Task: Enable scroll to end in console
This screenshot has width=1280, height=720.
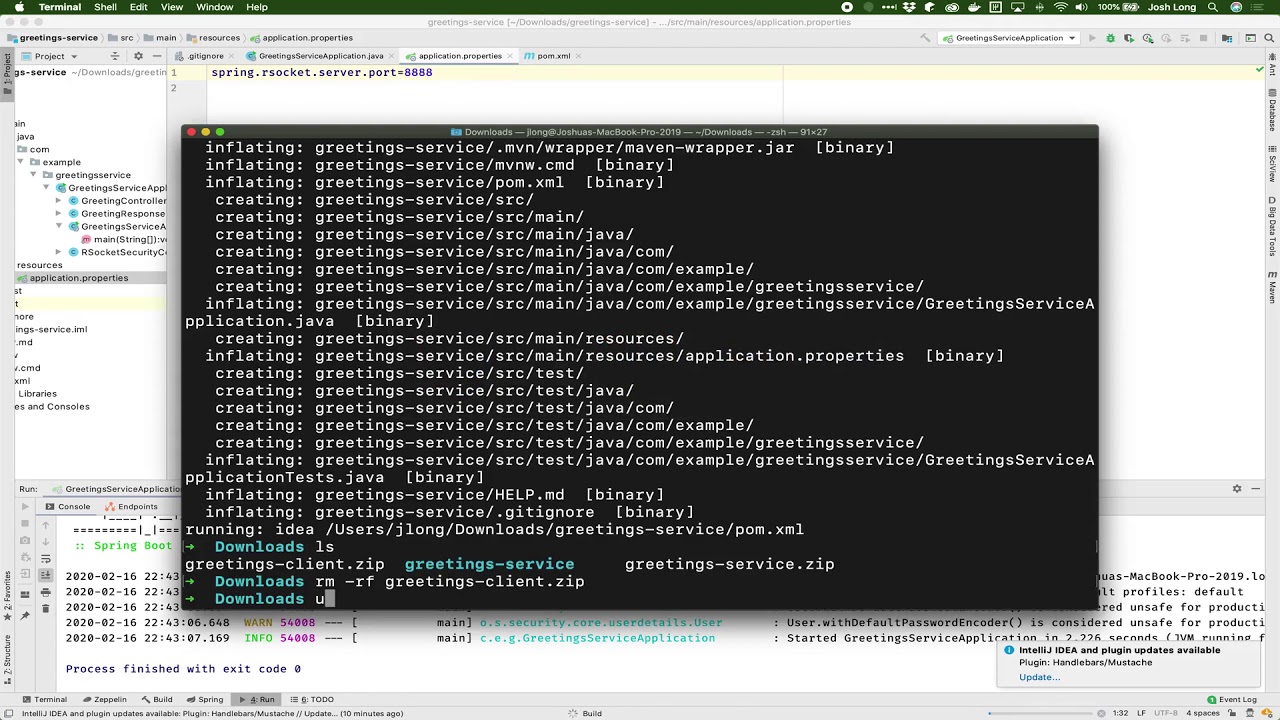Action: pyautogui.click(x=46, y=575)
